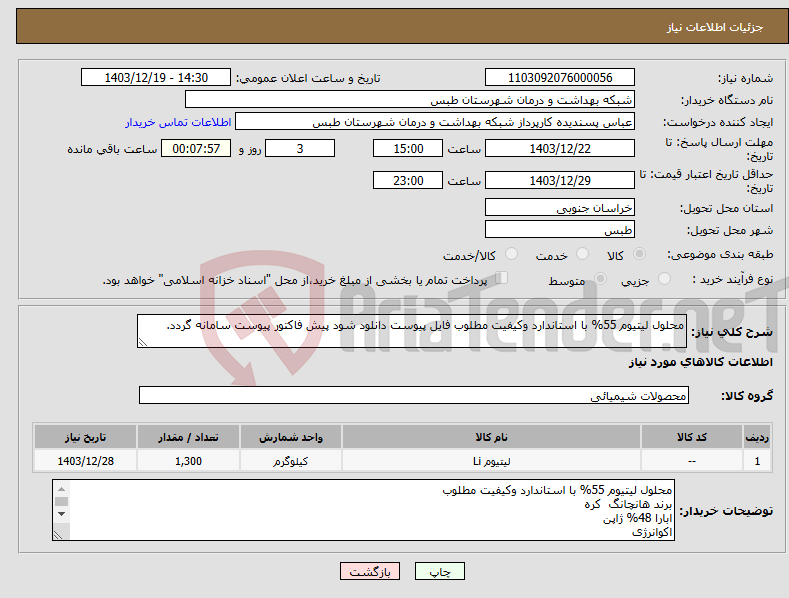The width and height of the screenshot is (789, 598).
Task: Click the announcement date field 1403/12/19 - 14:30
Action: [x=156, y=78]
